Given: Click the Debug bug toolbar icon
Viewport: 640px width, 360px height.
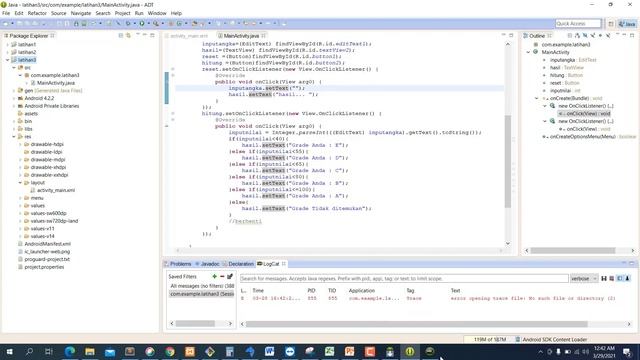Looking at the screenshot, I should pos(128,24).
